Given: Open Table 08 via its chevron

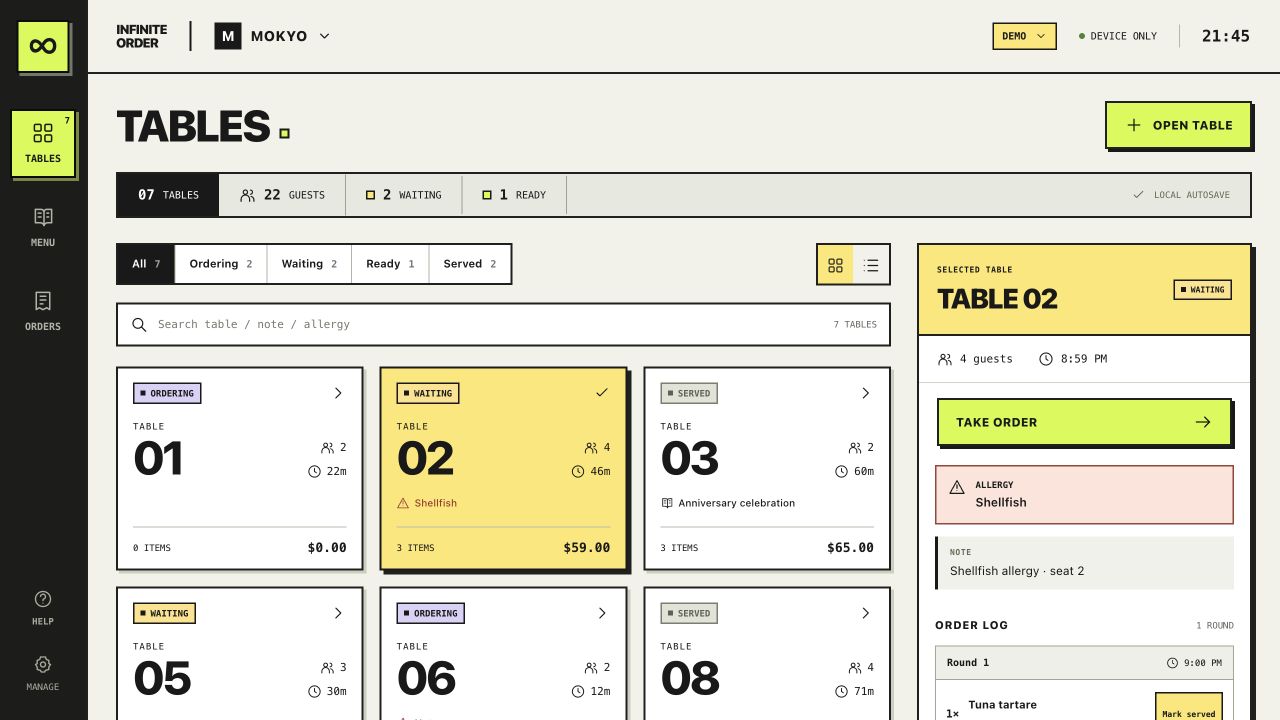Looking at the screenshot, I should [866, 613].
